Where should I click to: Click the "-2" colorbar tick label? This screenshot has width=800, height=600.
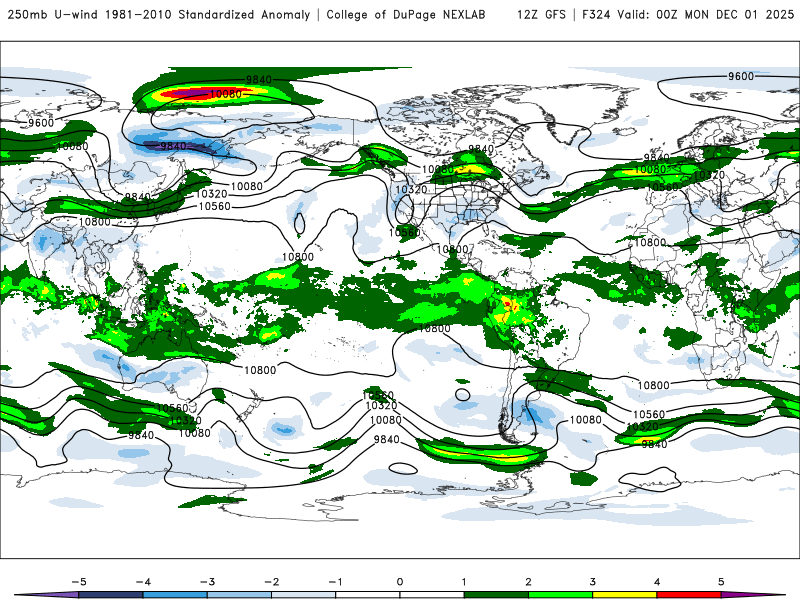[x=271, y=582]
